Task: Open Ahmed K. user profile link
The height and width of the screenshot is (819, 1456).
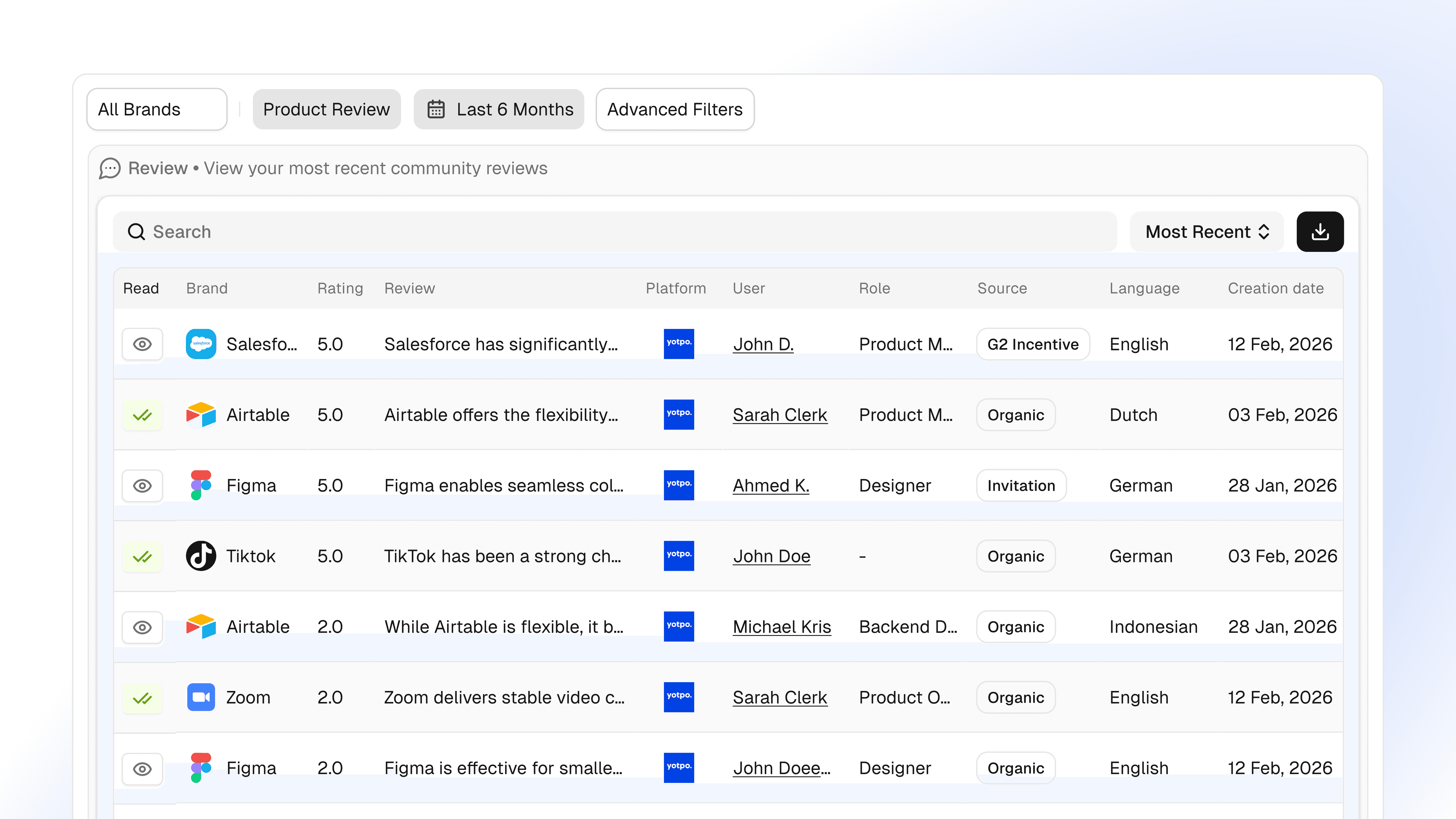Action: [x=770, y=485]
